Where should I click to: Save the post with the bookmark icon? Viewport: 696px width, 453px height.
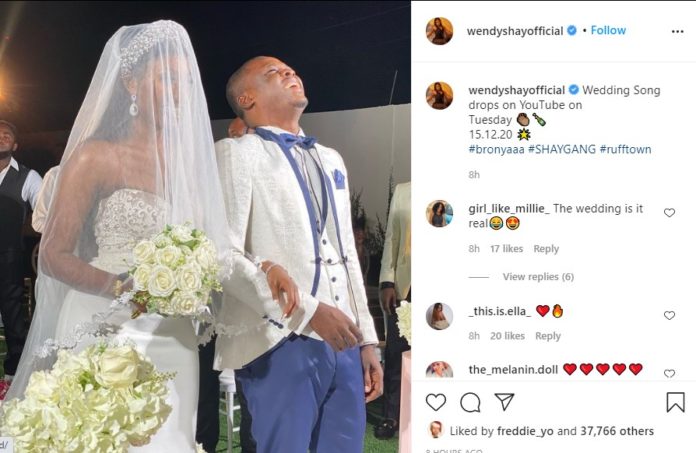coord(675,402)
